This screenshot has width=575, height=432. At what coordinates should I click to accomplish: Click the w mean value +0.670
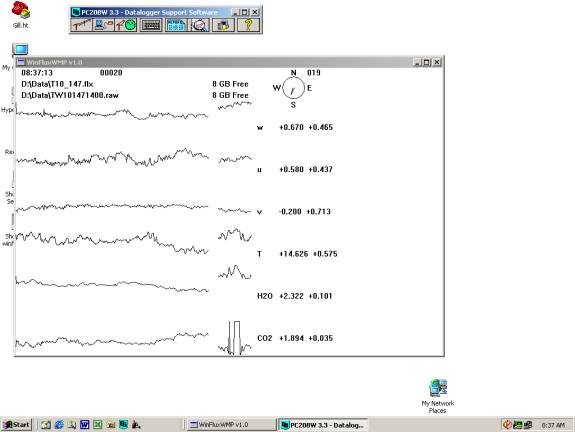pyautogui.click(x=292, y=127)
